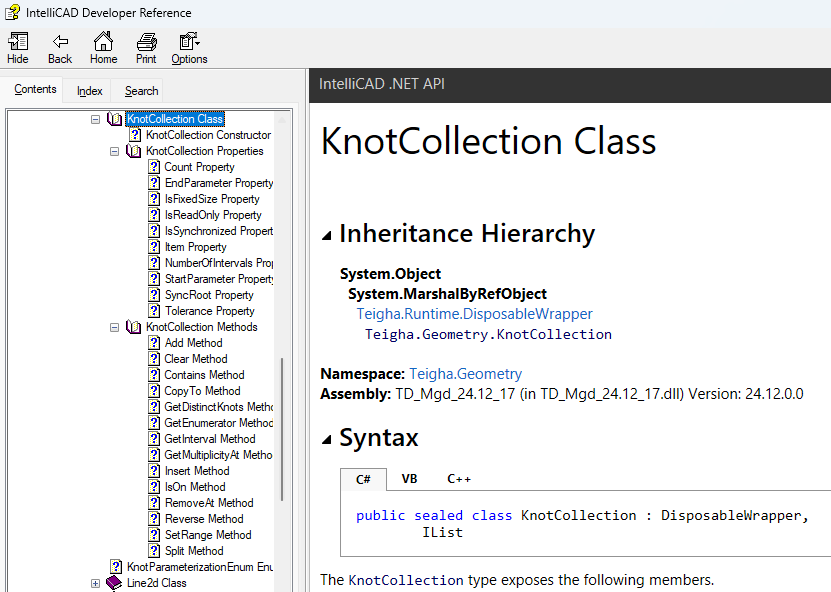Collapse the Inheritance Hierarchy section

pos(327,235)
